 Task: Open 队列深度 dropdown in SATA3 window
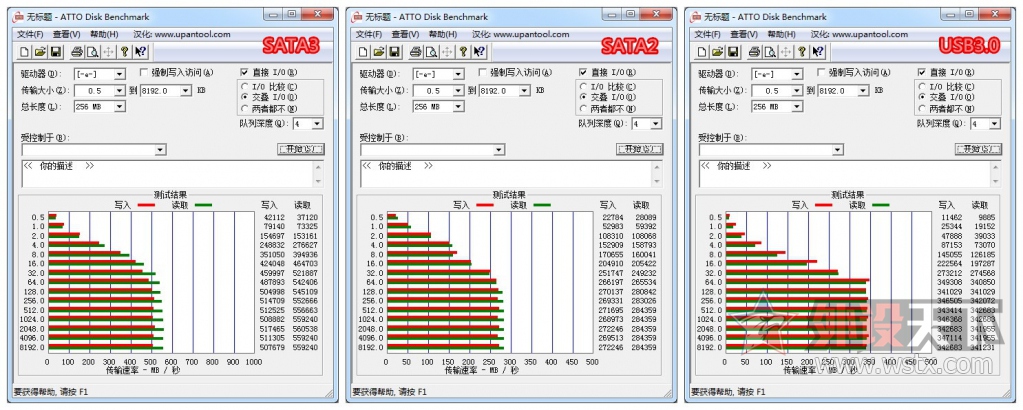318,123
